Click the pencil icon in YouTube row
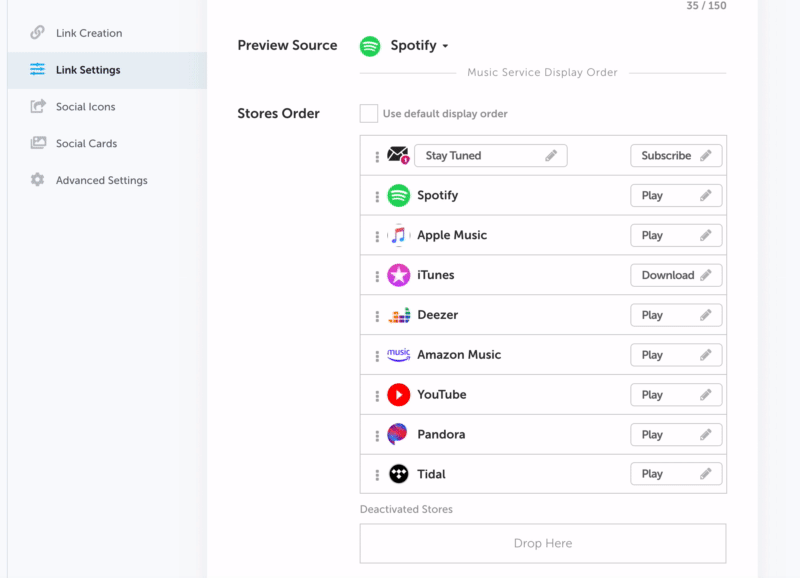800x578 pixels. 706,394
